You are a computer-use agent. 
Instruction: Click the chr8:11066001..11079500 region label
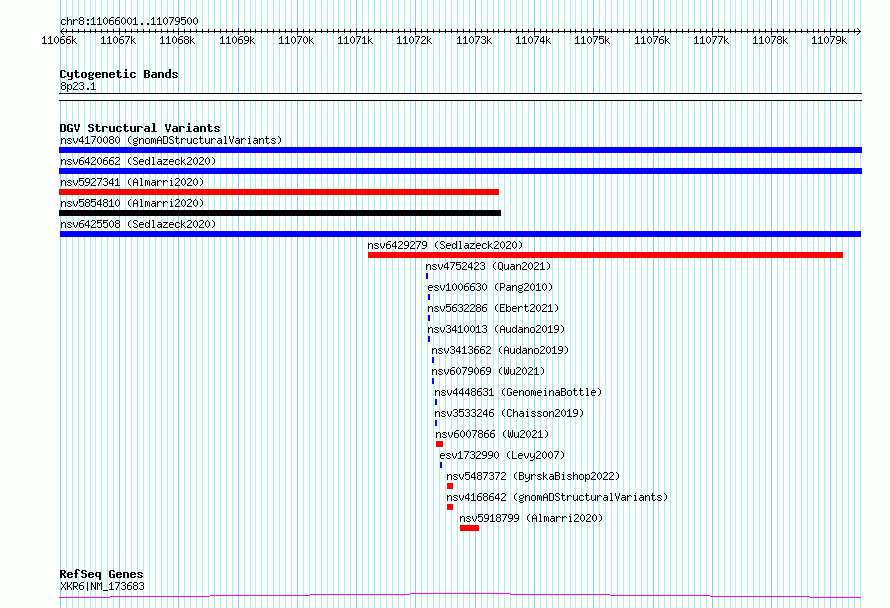coord(129,21)
